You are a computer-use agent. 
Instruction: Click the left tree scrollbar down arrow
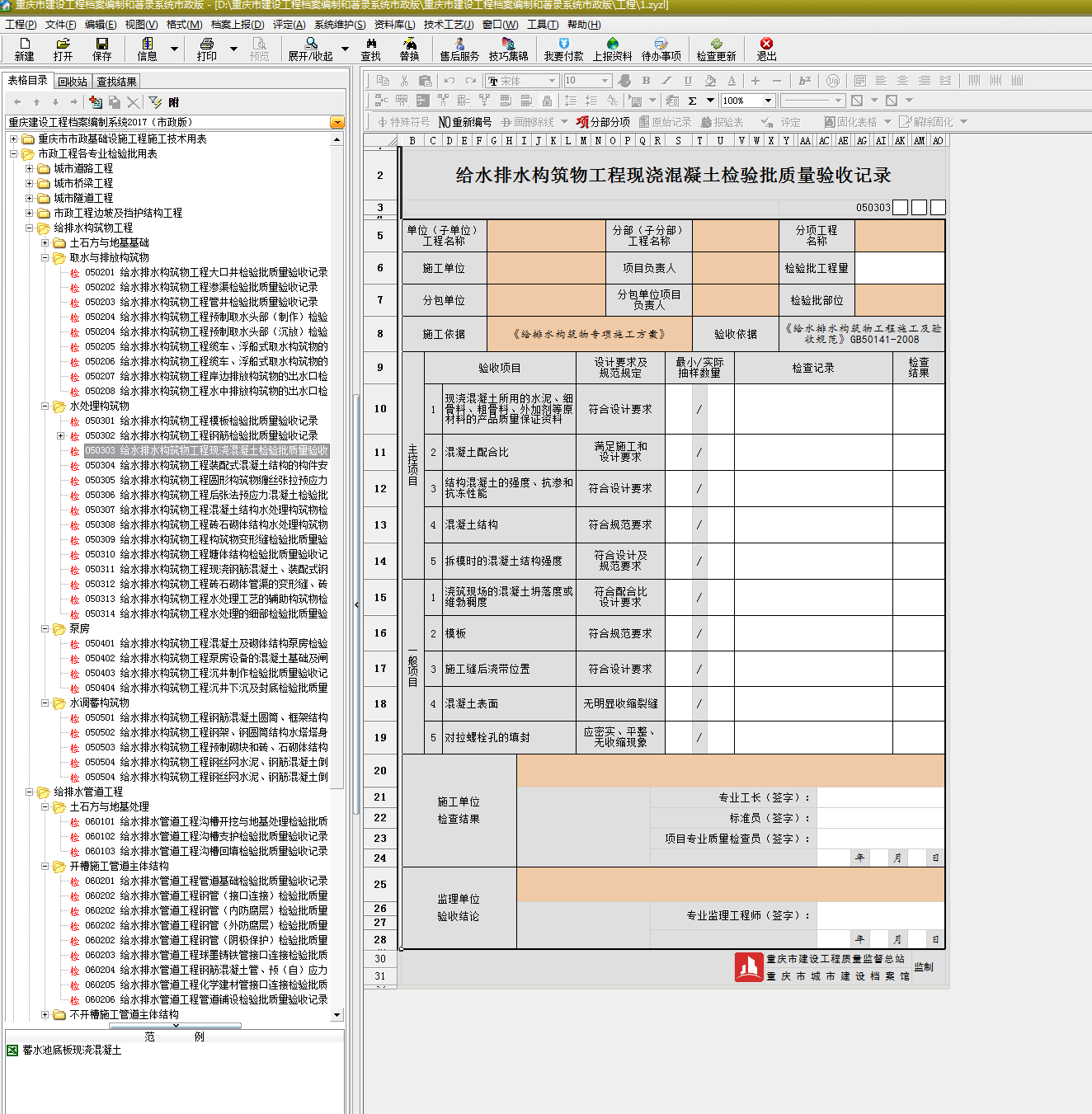tap(337, 1014)
